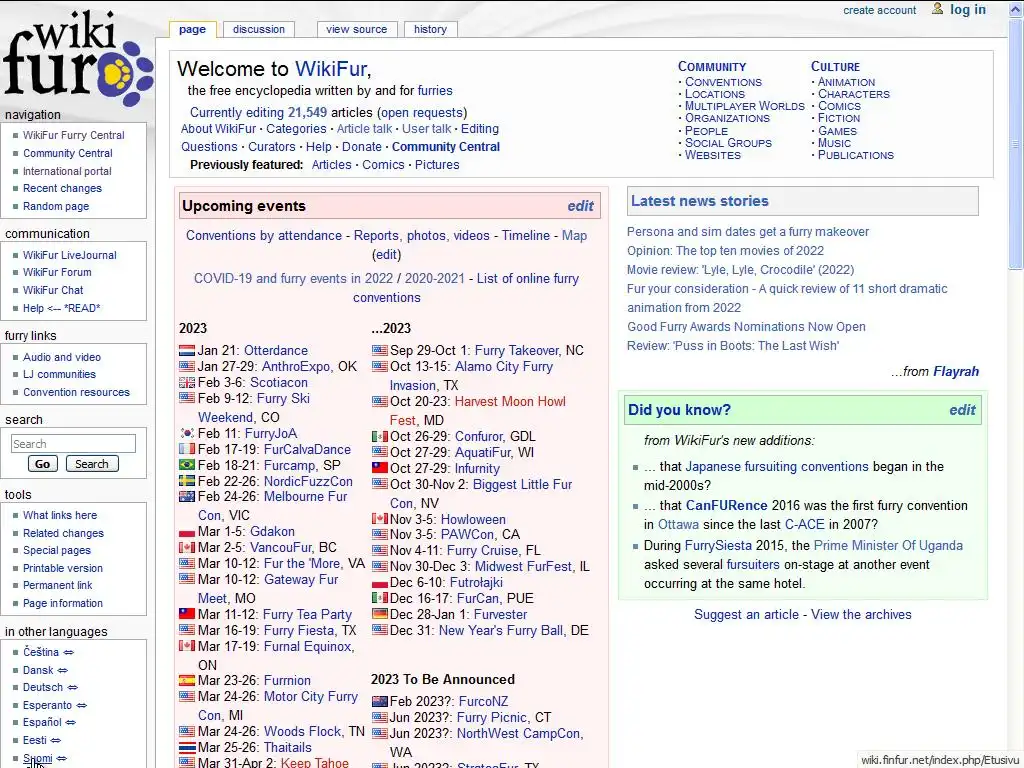Viewport: 1024px width, 768px height.
Task: Open the CanFURence link
Action: coord(726,505)
